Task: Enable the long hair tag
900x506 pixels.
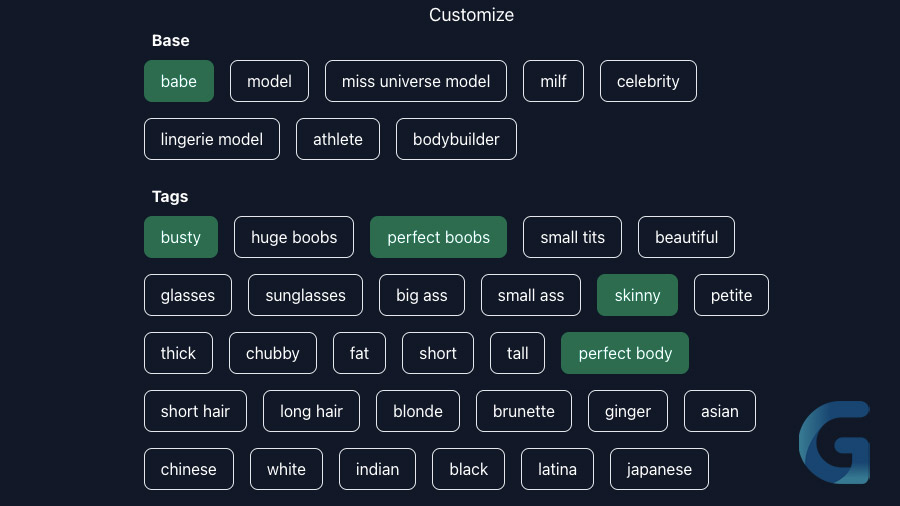Action: 311,411
